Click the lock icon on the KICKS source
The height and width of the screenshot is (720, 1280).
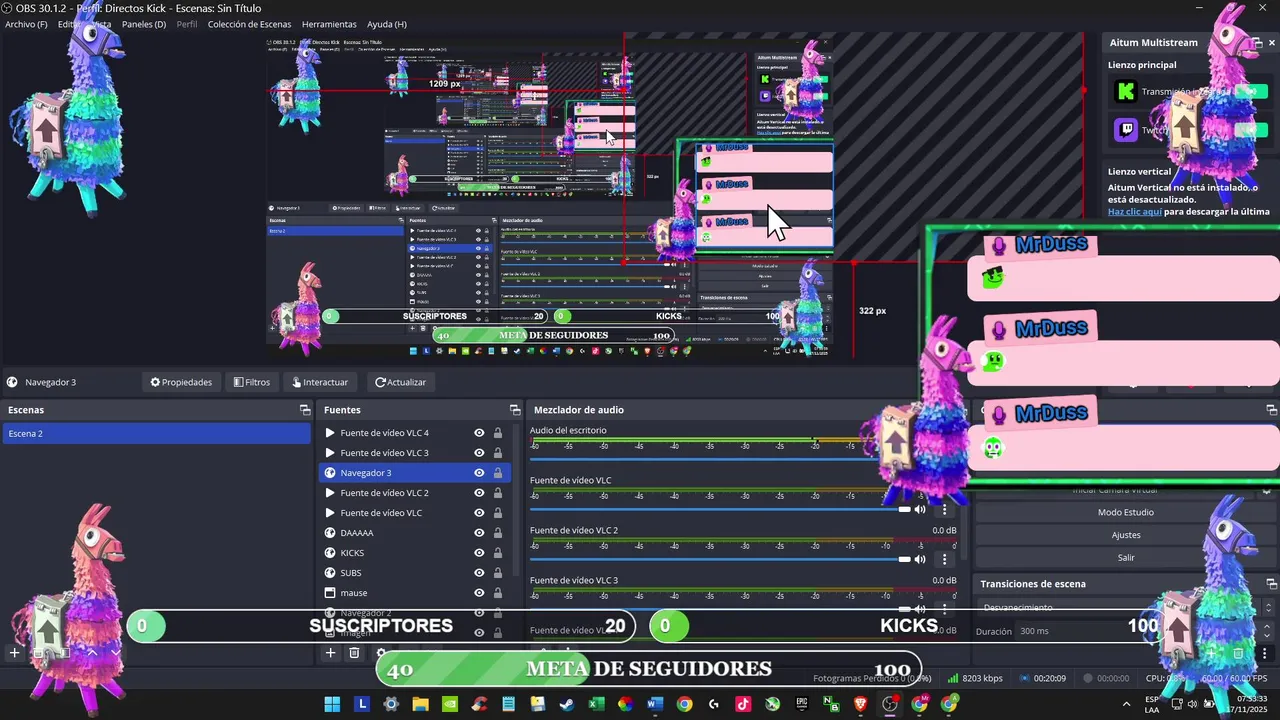pyautogui.click(x=498, y=553)
